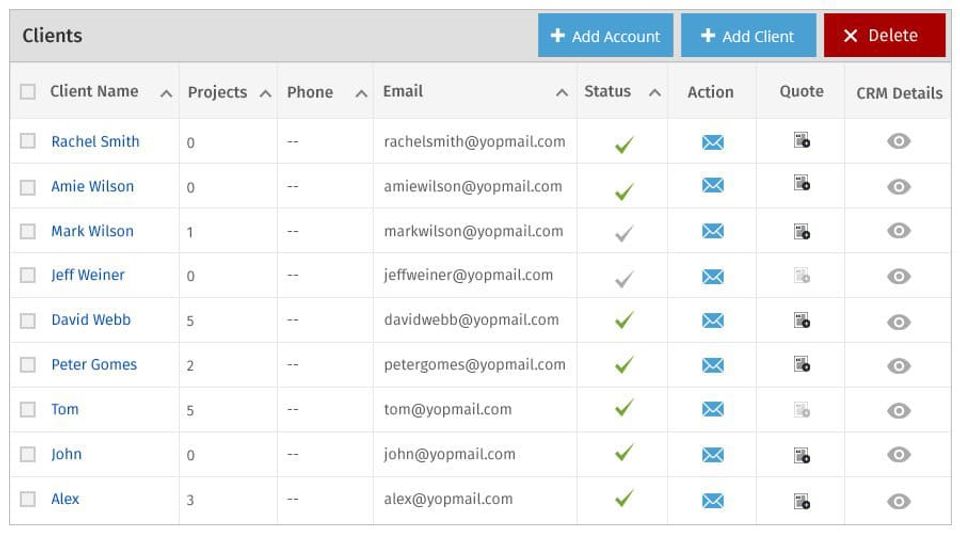This screenshot has height=533, width=960.
Task: Sort the Email column with its arrow
Action: coord(562,93)
